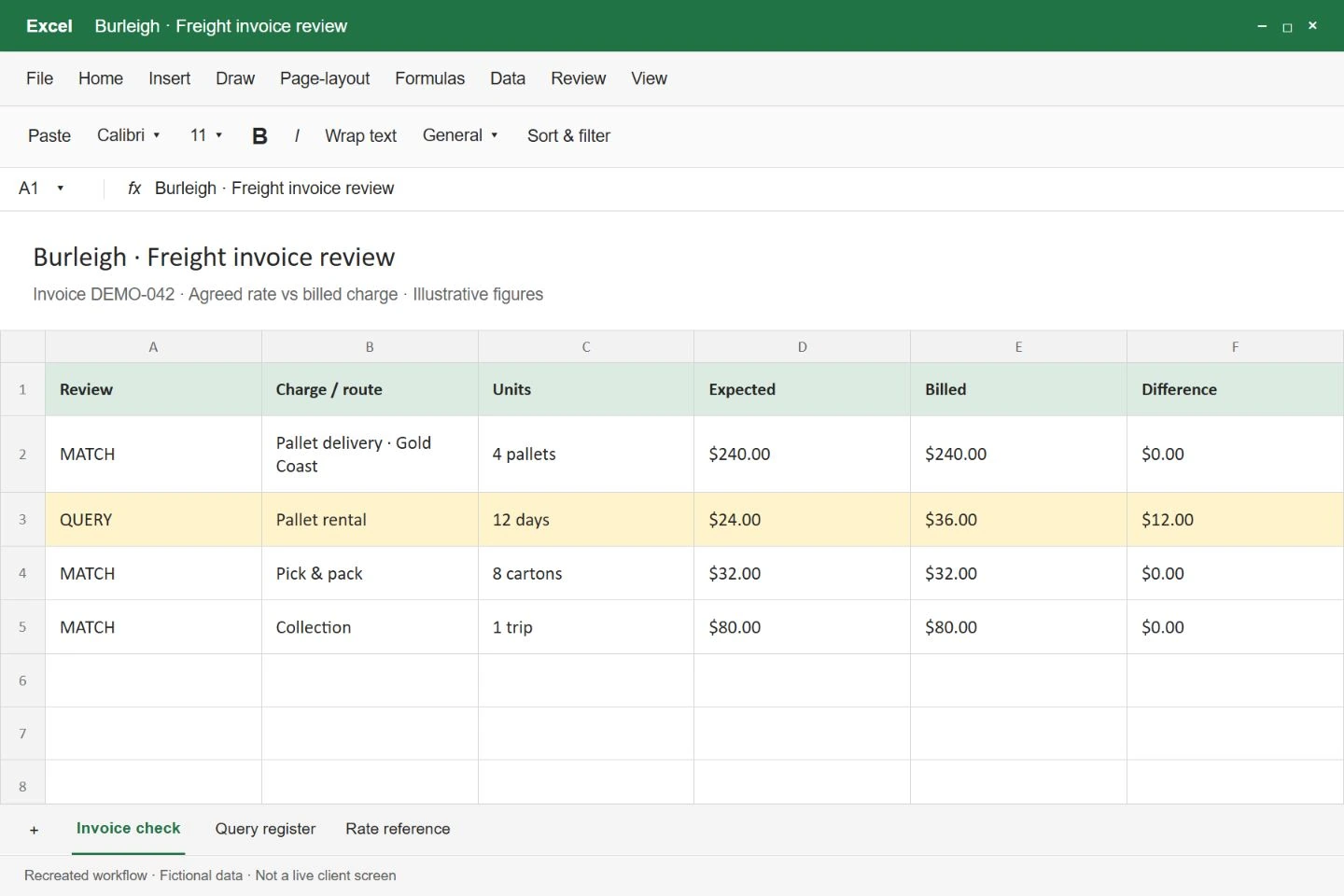Select the 'Review' header cell

(x=153, y=389)
